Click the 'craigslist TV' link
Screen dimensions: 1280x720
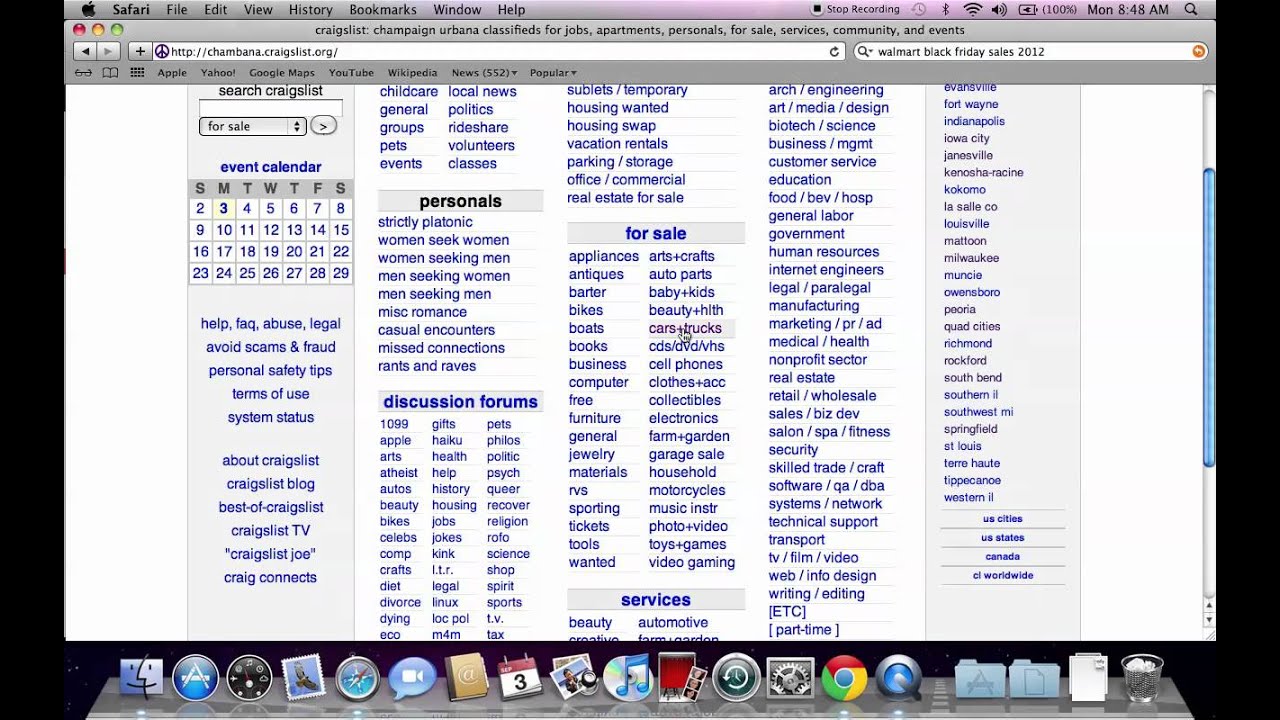[x=271, y=531]
